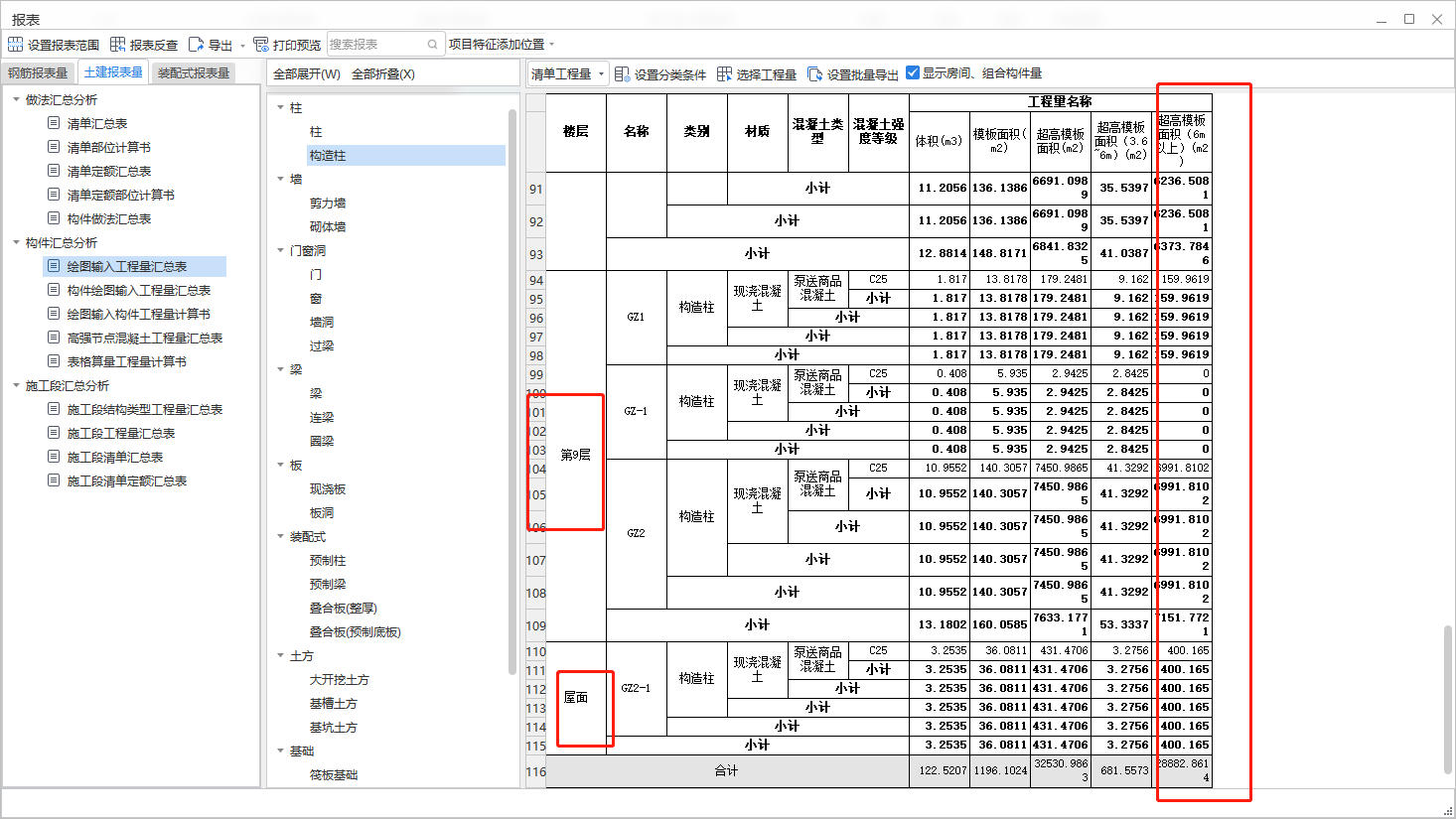Image resolution: width=1456 pixels, height=819 pixels.
Task: Click the 打印预览 print preview icon
Action: click(261, 45)
